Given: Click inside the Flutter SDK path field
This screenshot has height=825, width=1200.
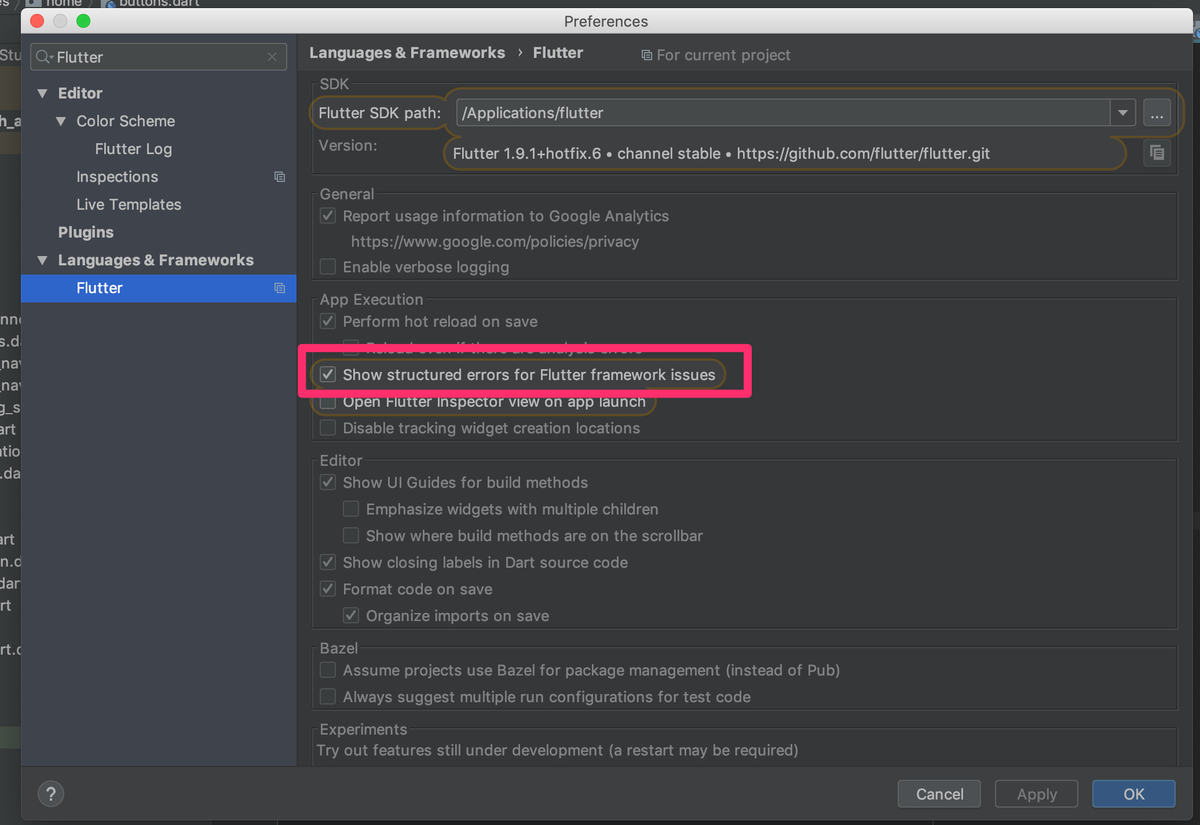Looking at the screenshot, I should pyautogui.click(x=783, y=113).
